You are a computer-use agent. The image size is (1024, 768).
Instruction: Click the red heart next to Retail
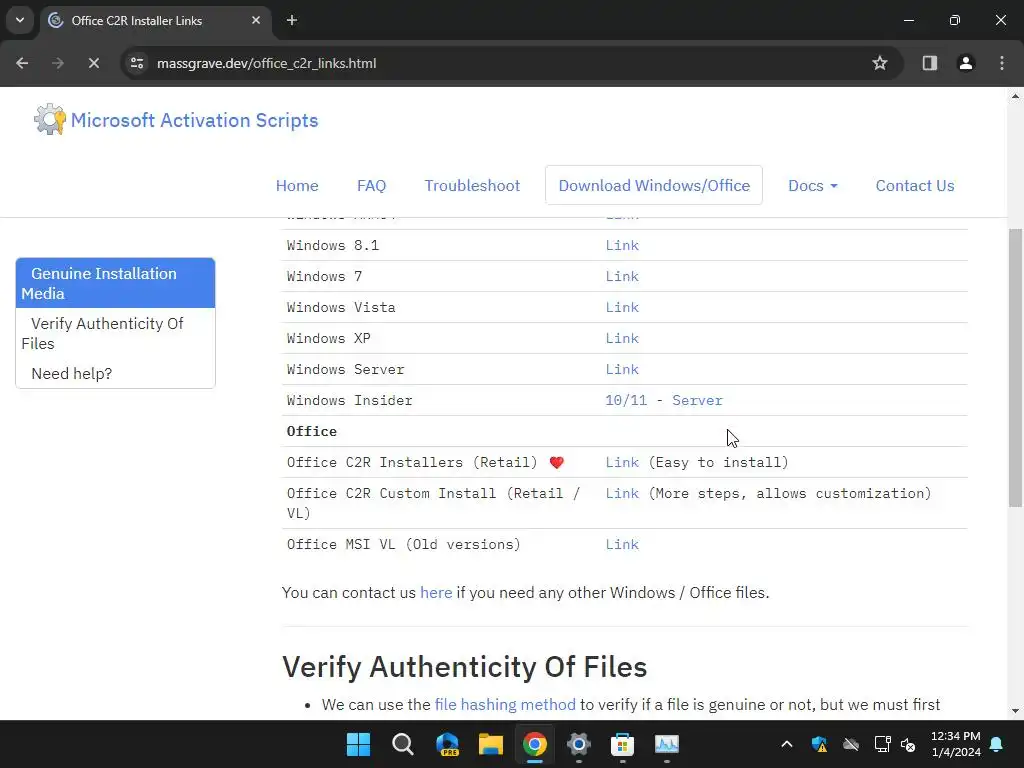click(556, 462)
